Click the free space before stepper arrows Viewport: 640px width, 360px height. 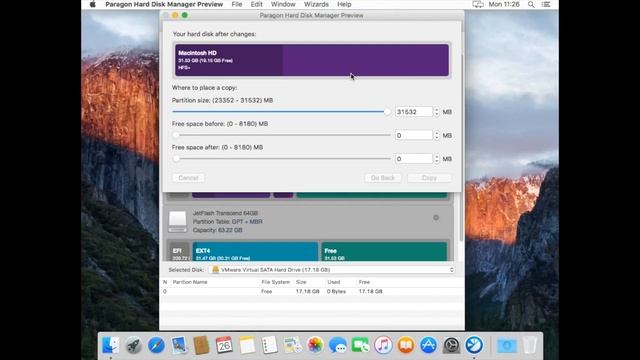pos(436,135)
